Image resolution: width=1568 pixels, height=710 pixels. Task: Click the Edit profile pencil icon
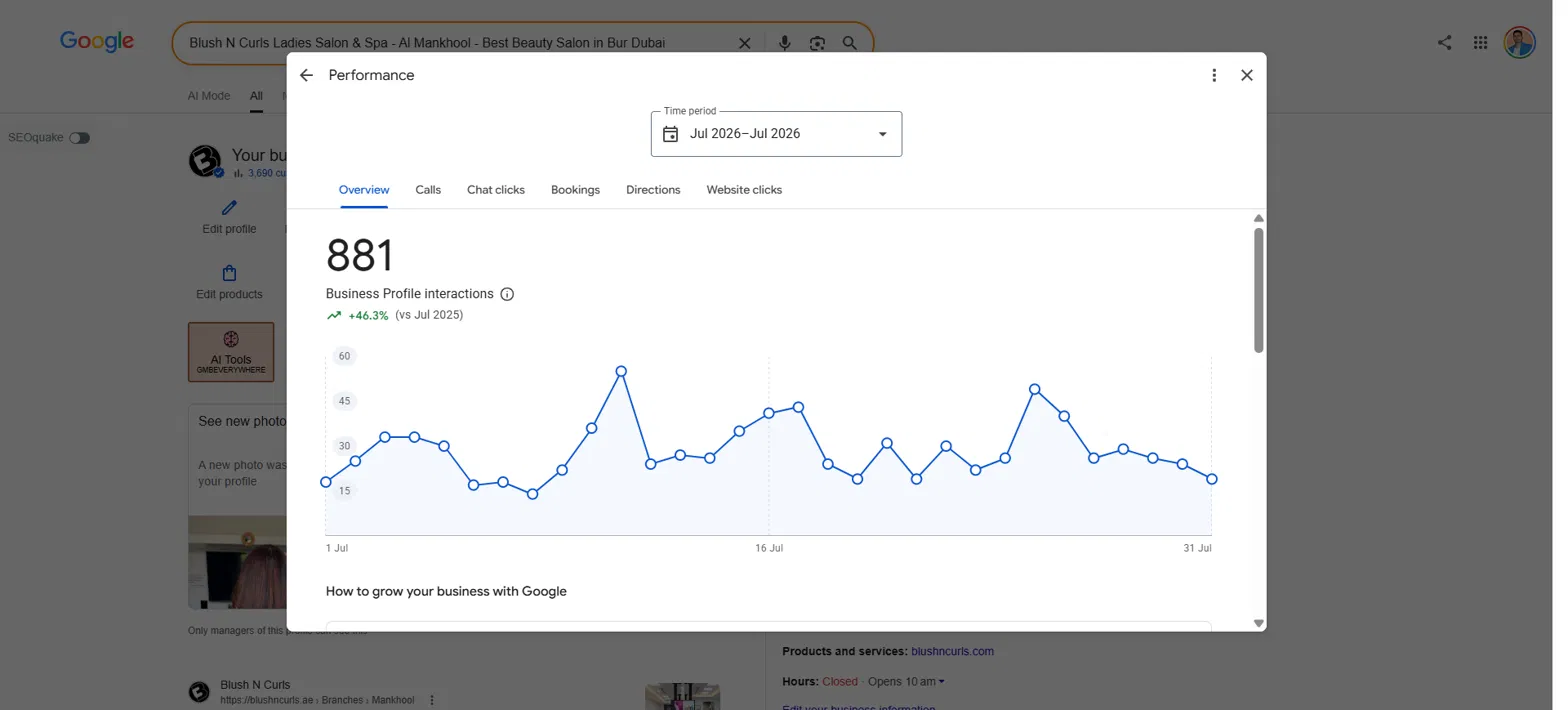pos(229,208)
